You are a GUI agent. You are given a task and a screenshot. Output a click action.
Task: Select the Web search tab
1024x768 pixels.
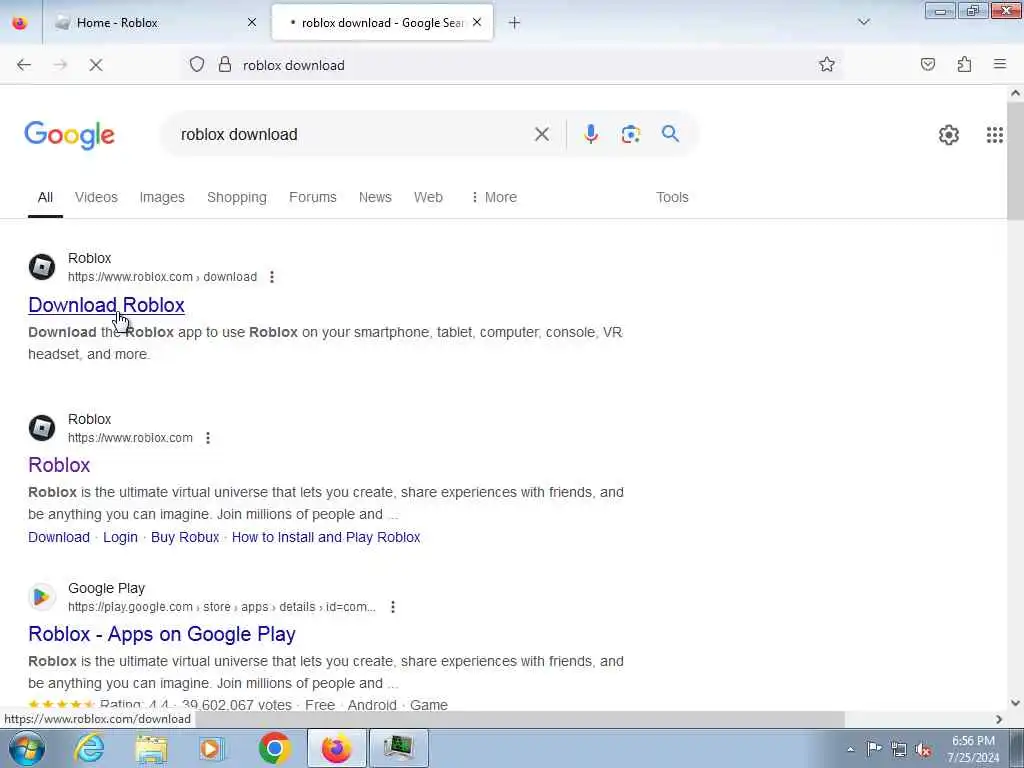tap(428, 197)
